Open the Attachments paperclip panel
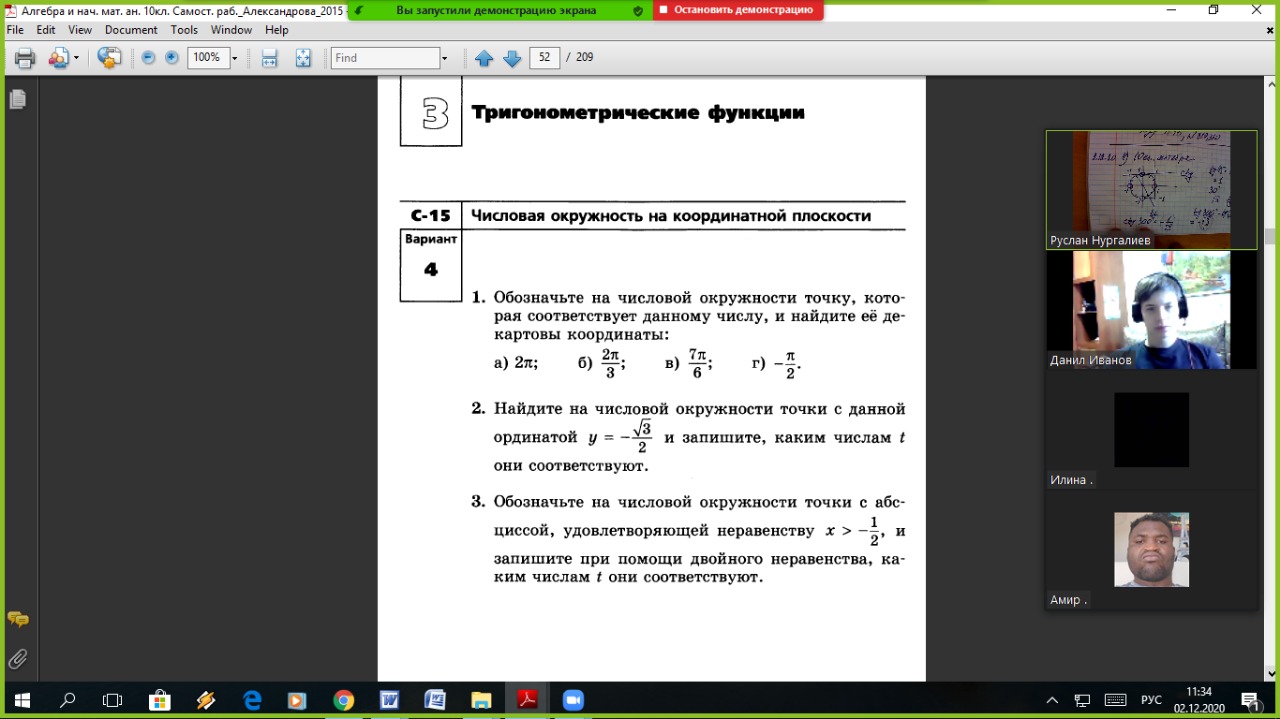 [x=17, y=659]
